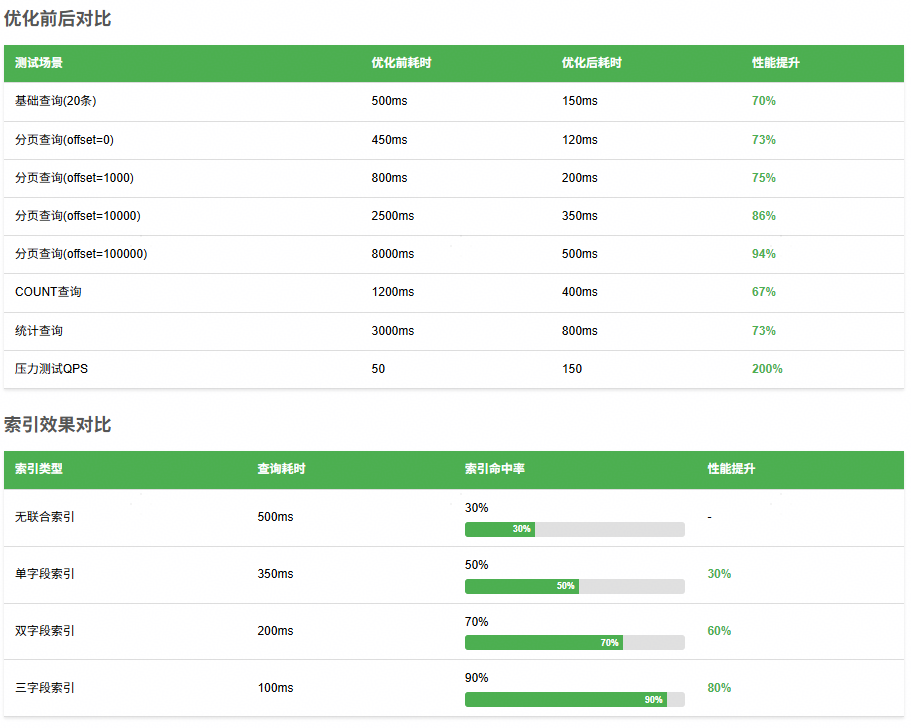Select the 三字段索引 row label
The image size is (911, 728).
(45, 688)
